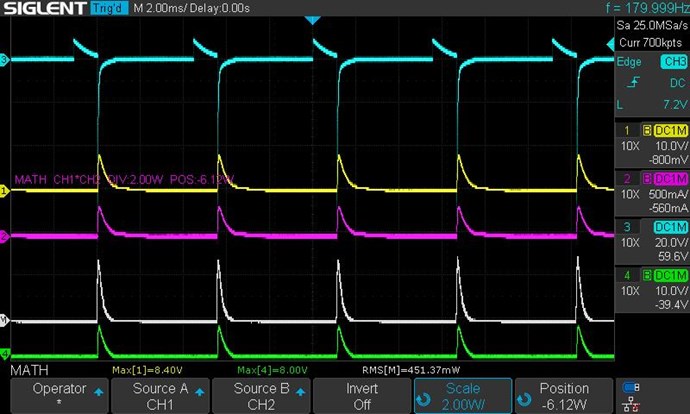Click the SIGLENT logo

[45, 8]
